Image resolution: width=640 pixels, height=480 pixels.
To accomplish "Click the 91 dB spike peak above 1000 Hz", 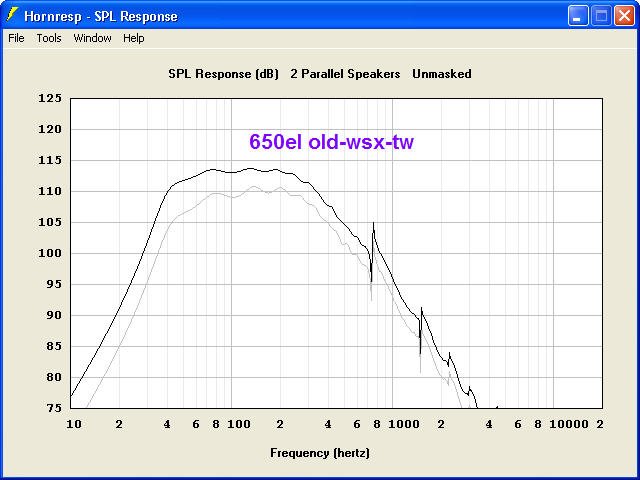I will (421, 308).
